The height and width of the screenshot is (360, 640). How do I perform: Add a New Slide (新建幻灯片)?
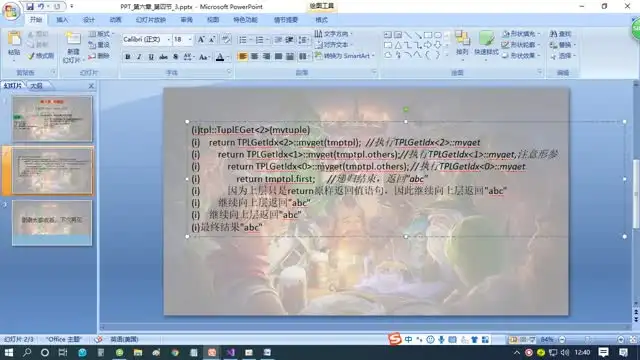73,47
